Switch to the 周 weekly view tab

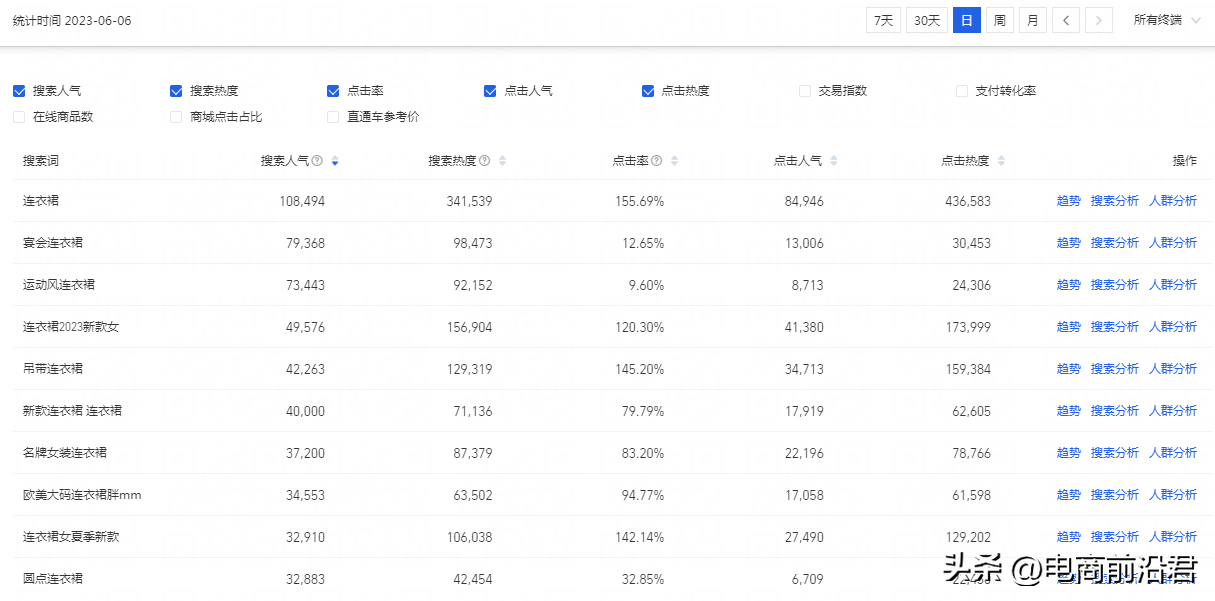(x=999, y=19)
